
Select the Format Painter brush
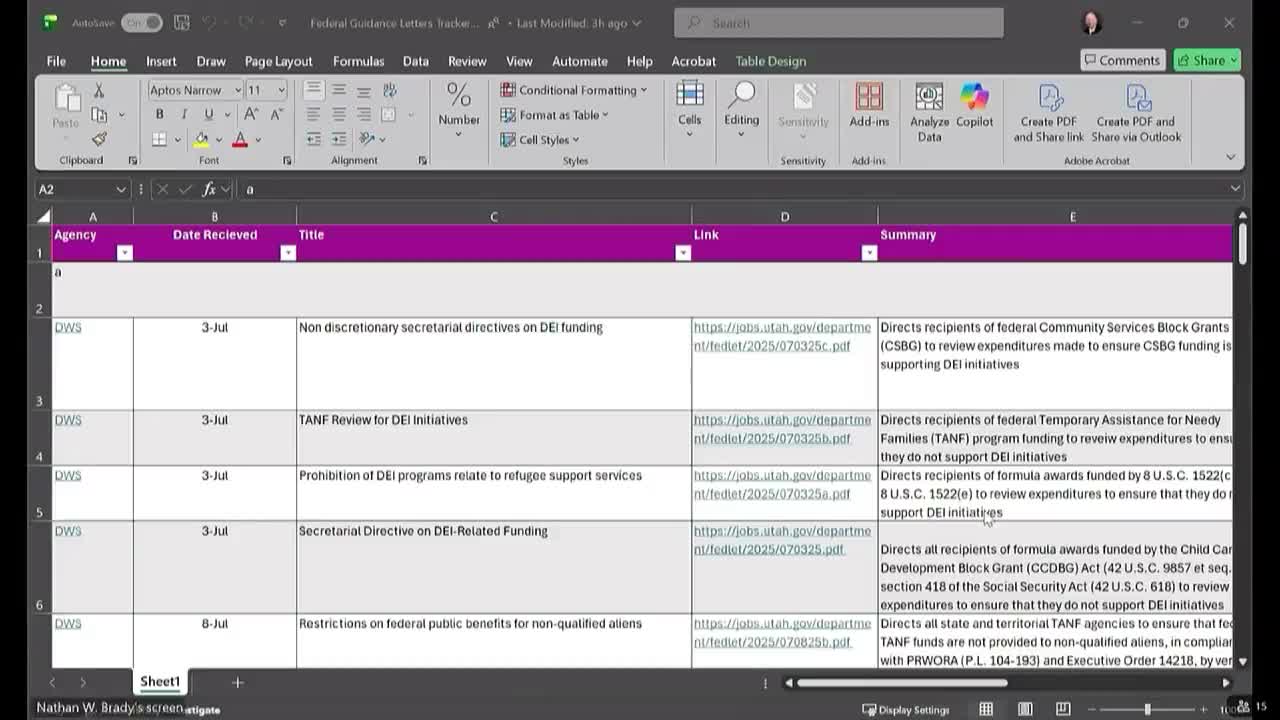click(99, 140)
